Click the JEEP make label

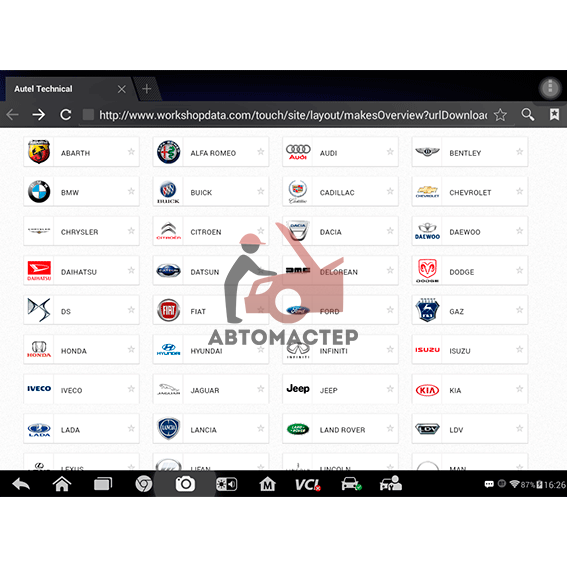[328, 391]
